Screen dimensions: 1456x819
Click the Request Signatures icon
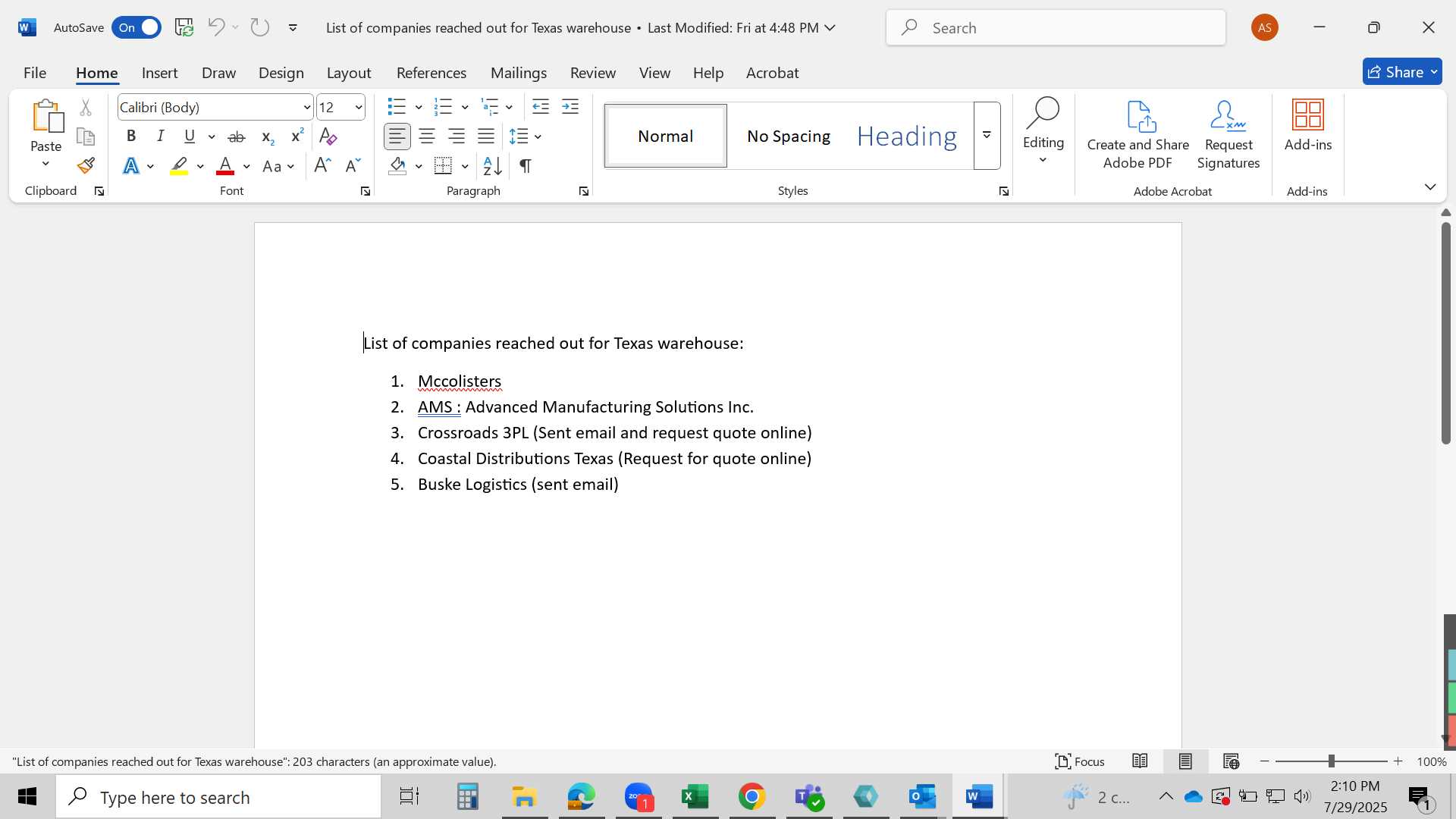pyautogui.click(x=1228, y=135)
